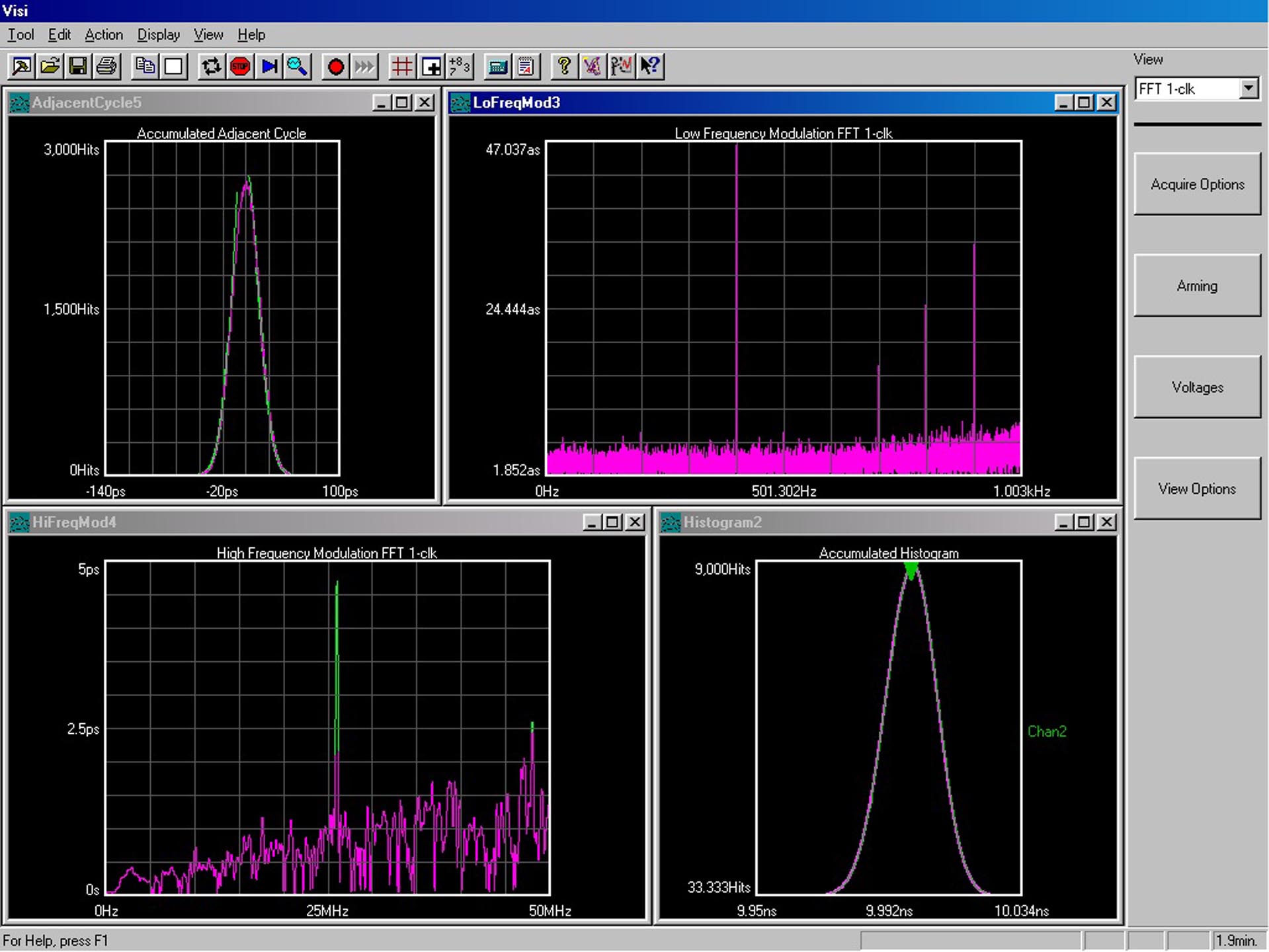Click the Histogram2 window icon

tap(671, 523)
